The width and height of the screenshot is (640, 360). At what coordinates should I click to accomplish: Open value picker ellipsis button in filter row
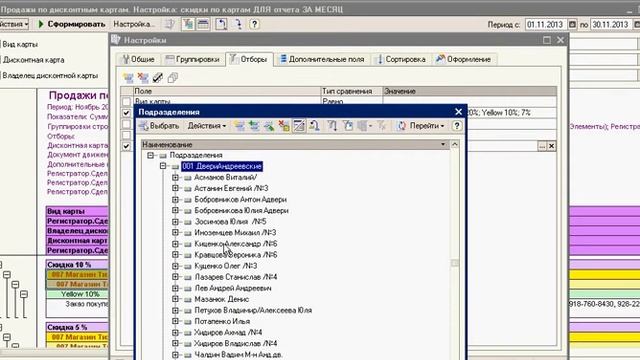(x=542, y=146)
